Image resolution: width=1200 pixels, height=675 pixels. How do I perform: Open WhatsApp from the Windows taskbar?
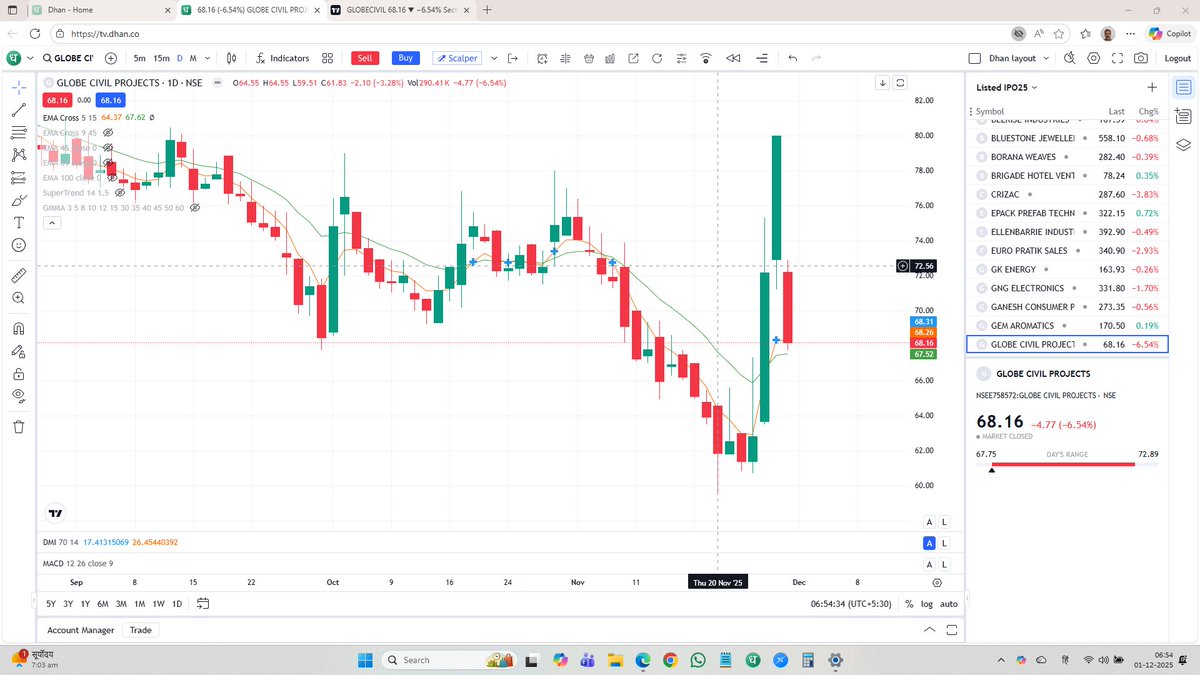[697, 660]
